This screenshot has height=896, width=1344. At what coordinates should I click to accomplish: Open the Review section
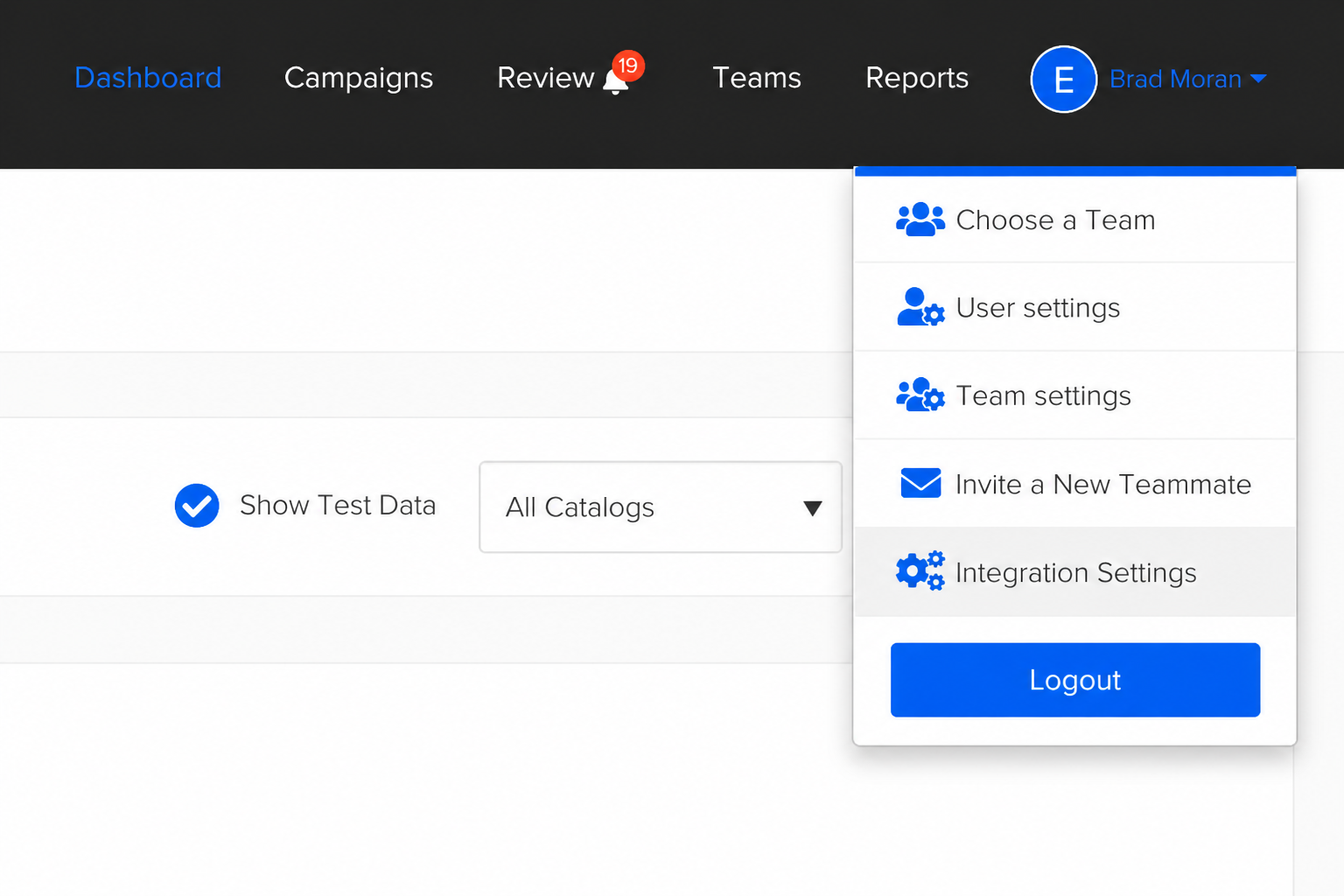545,78
